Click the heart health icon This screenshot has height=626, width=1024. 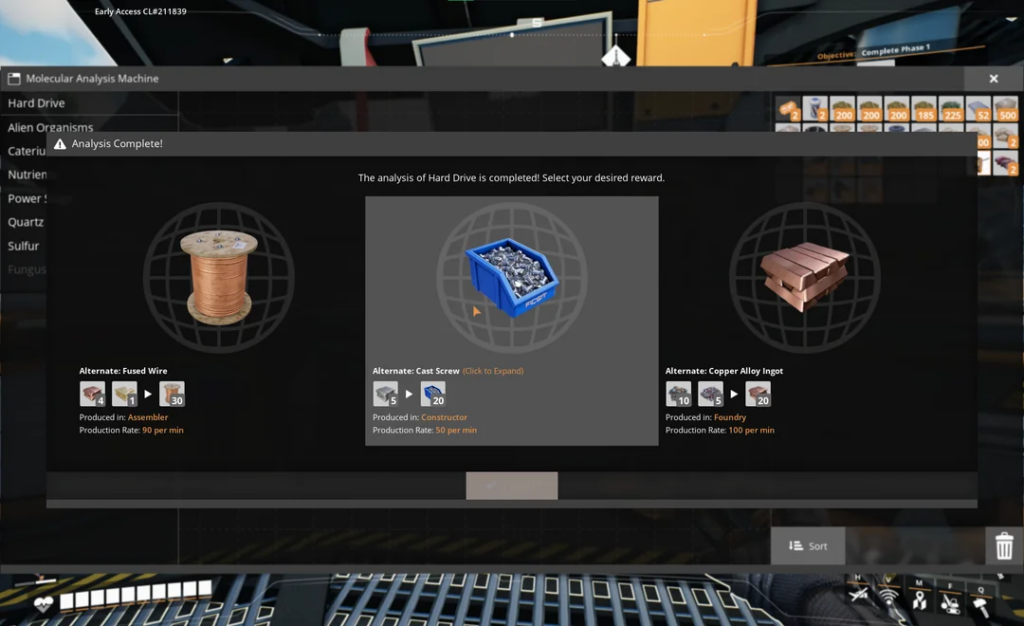43,604
